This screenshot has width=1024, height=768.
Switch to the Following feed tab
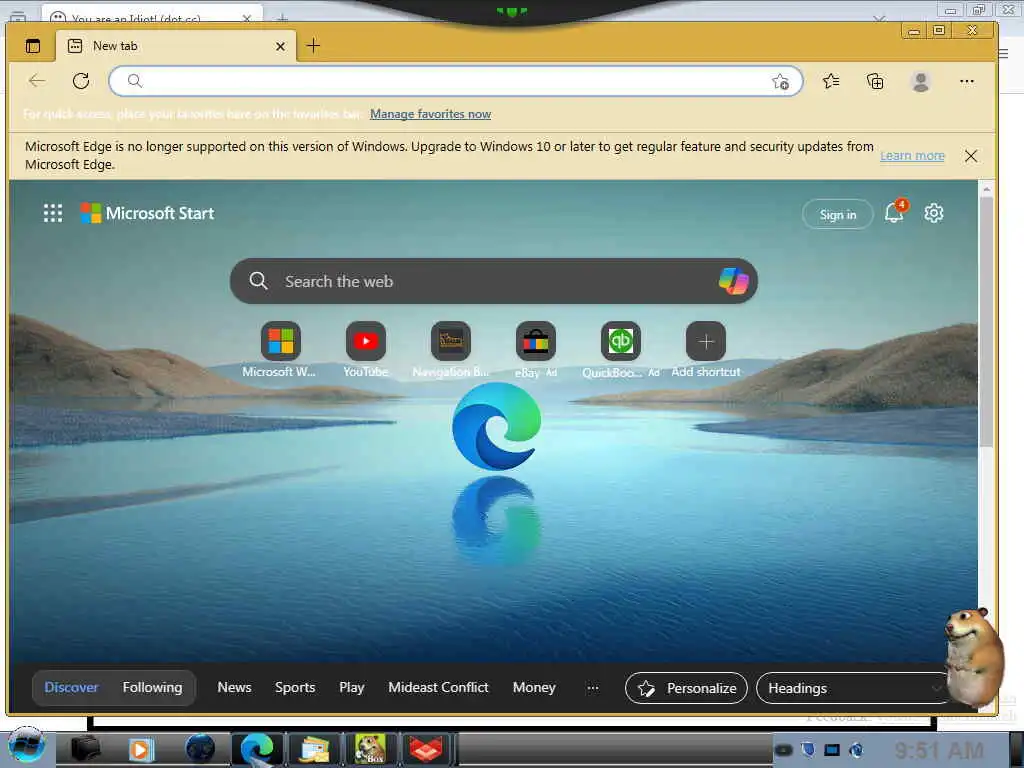[x=152, y=688]
